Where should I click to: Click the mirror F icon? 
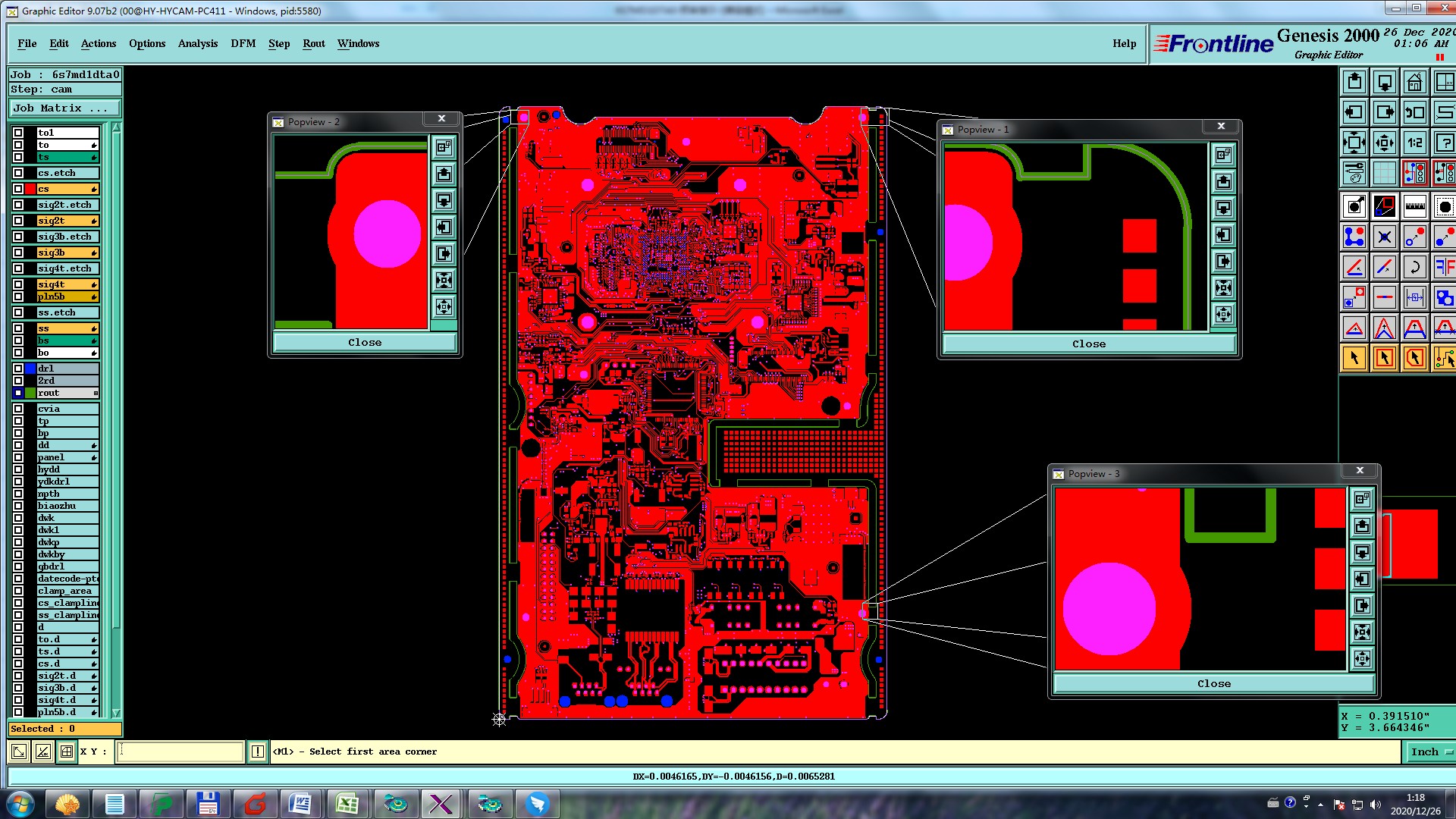pyautogui.click(x=1444, y=267)
